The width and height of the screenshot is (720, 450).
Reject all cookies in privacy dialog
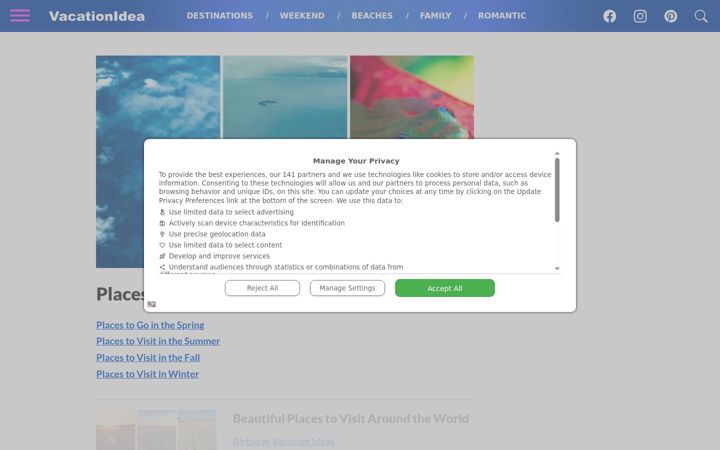pyautogui.click(x=262, y=288)
